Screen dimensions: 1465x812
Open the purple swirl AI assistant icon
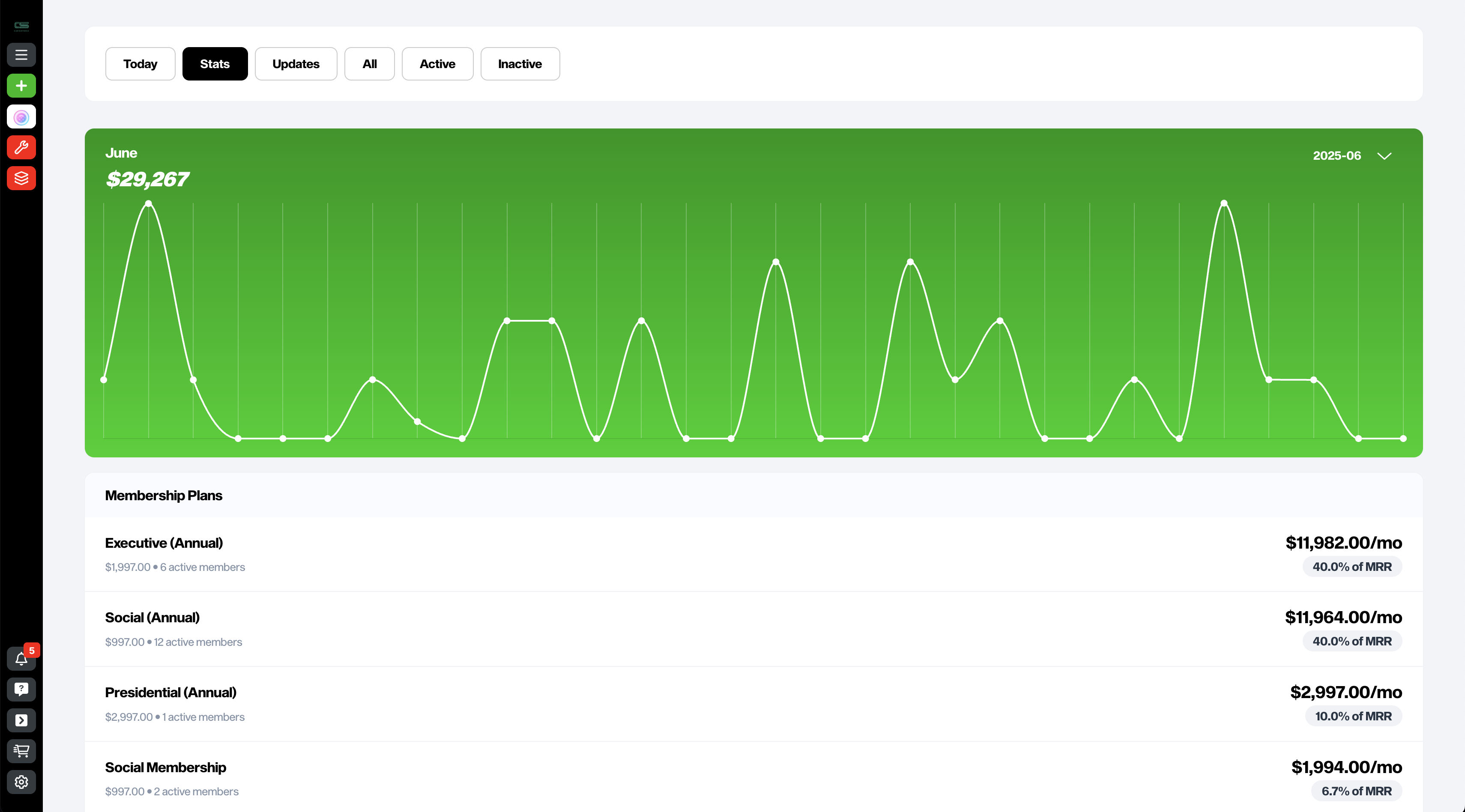pyautogui.click(x=21, y=117)
